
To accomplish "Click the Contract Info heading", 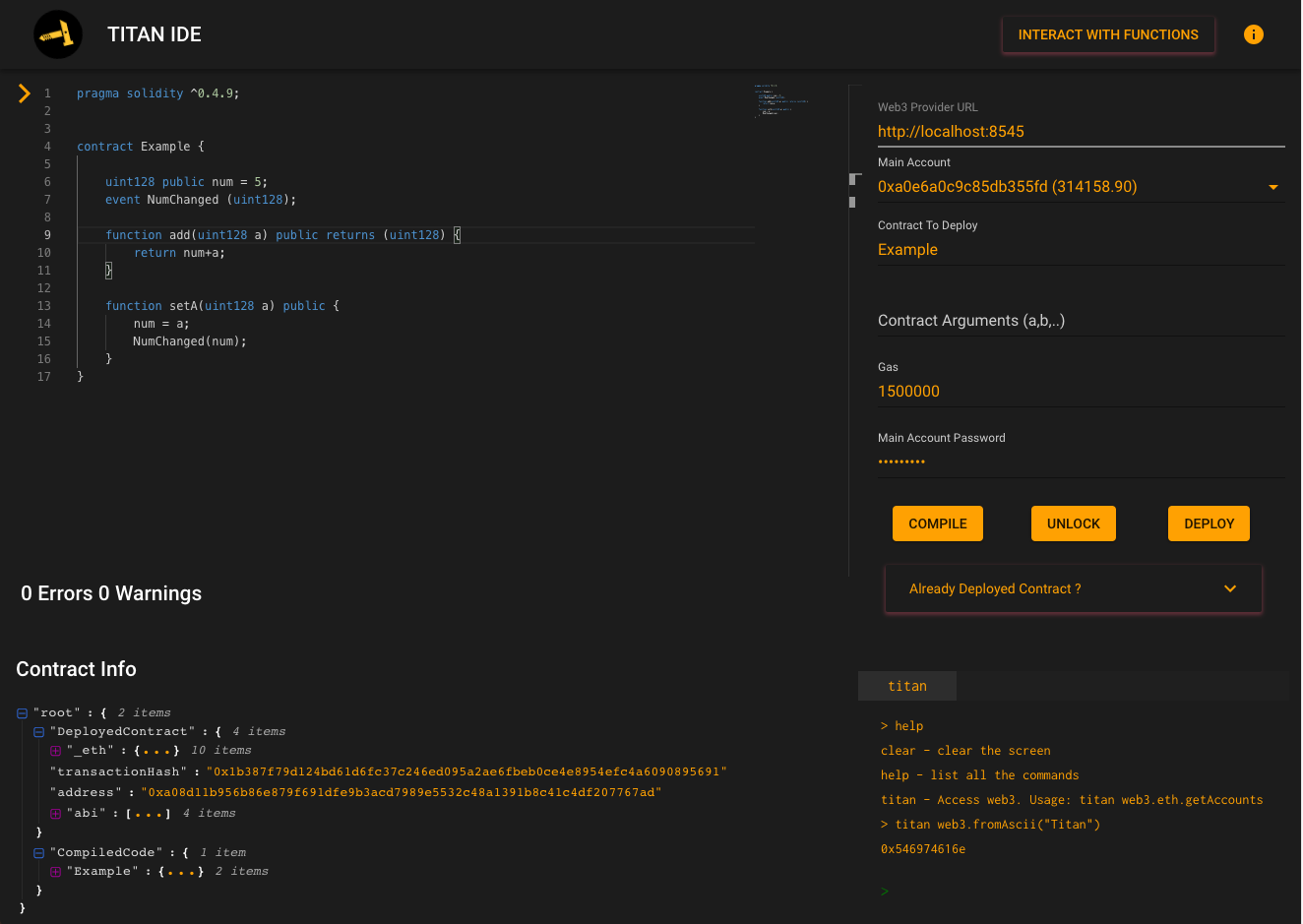I will pyautogui.click(x=76, y=669).
